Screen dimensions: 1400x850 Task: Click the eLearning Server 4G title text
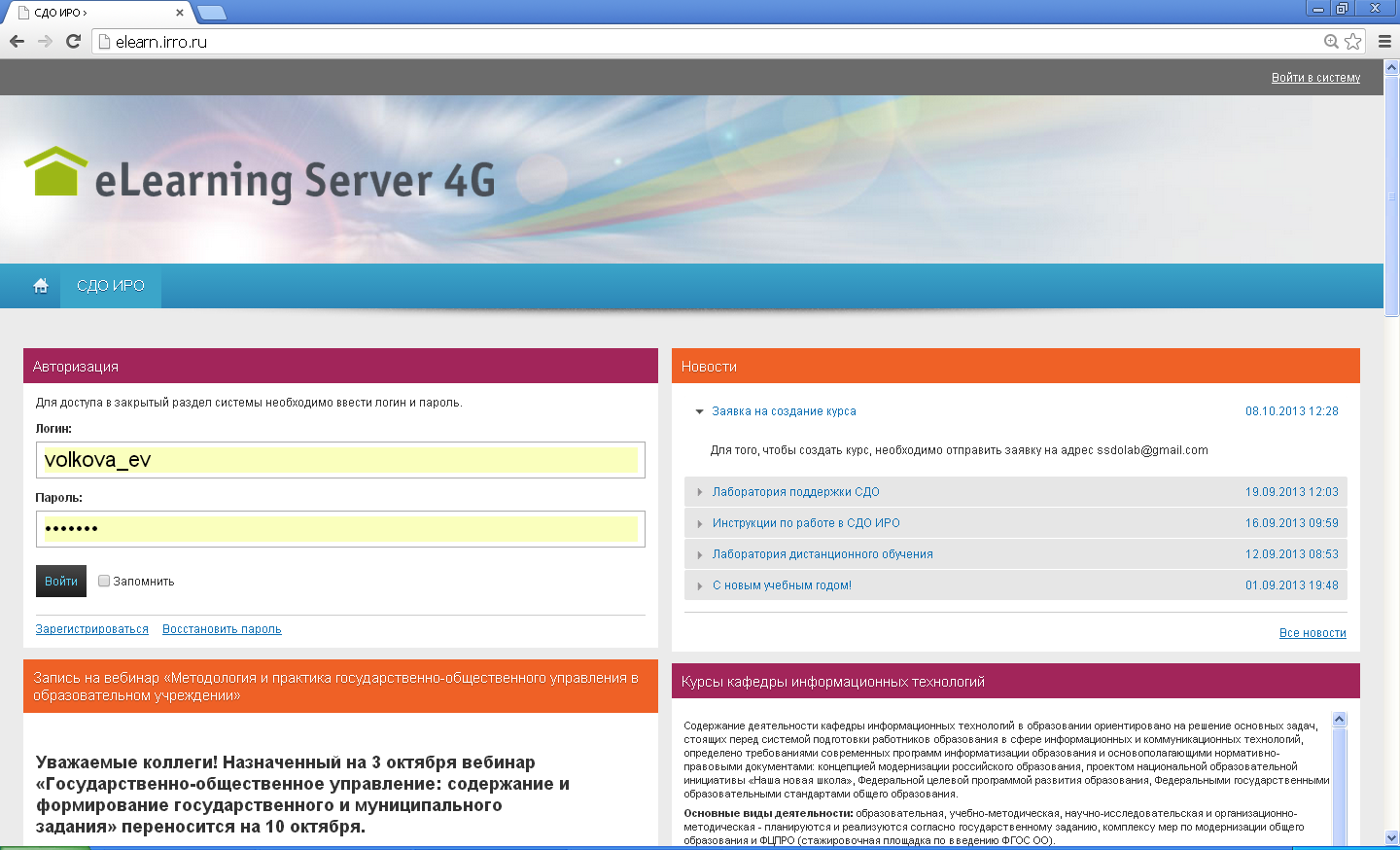pos(295,181)
